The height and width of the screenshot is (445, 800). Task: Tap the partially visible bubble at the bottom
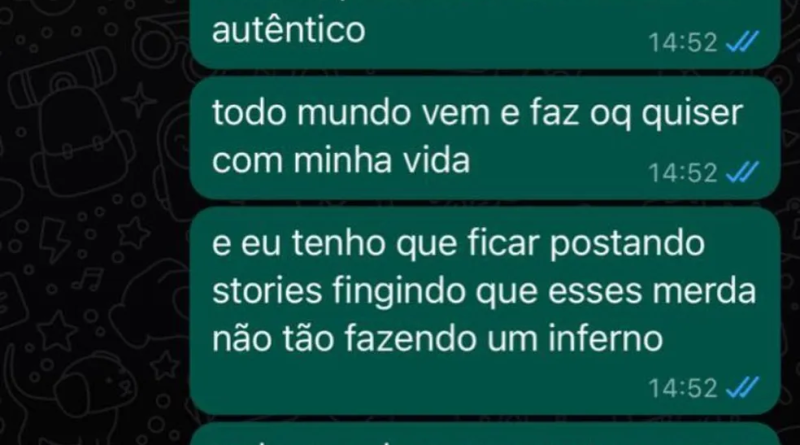[x=485, y=434]
